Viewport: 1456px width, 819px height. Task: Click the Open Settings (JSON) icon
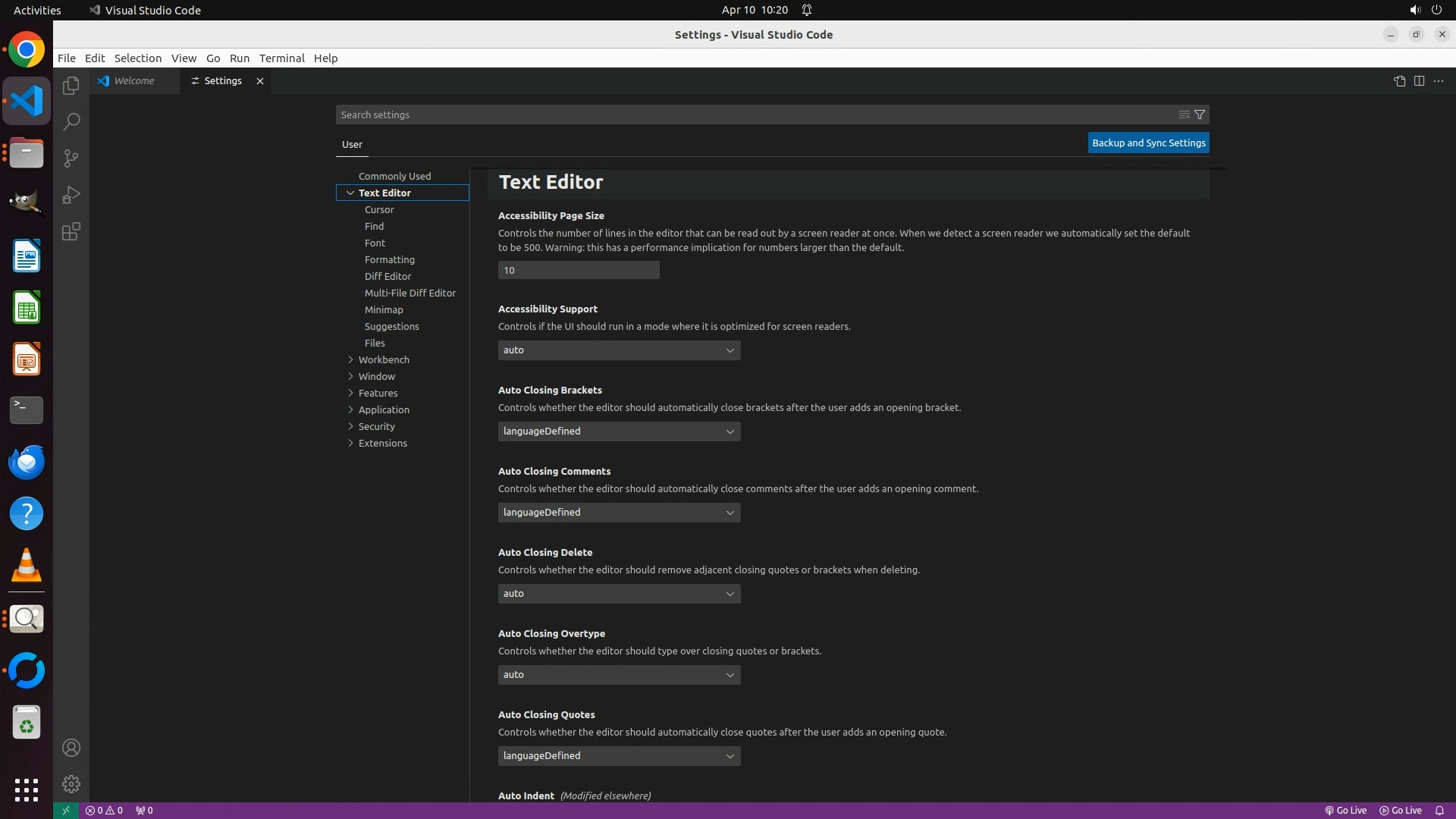click(x=1399, y=81)
